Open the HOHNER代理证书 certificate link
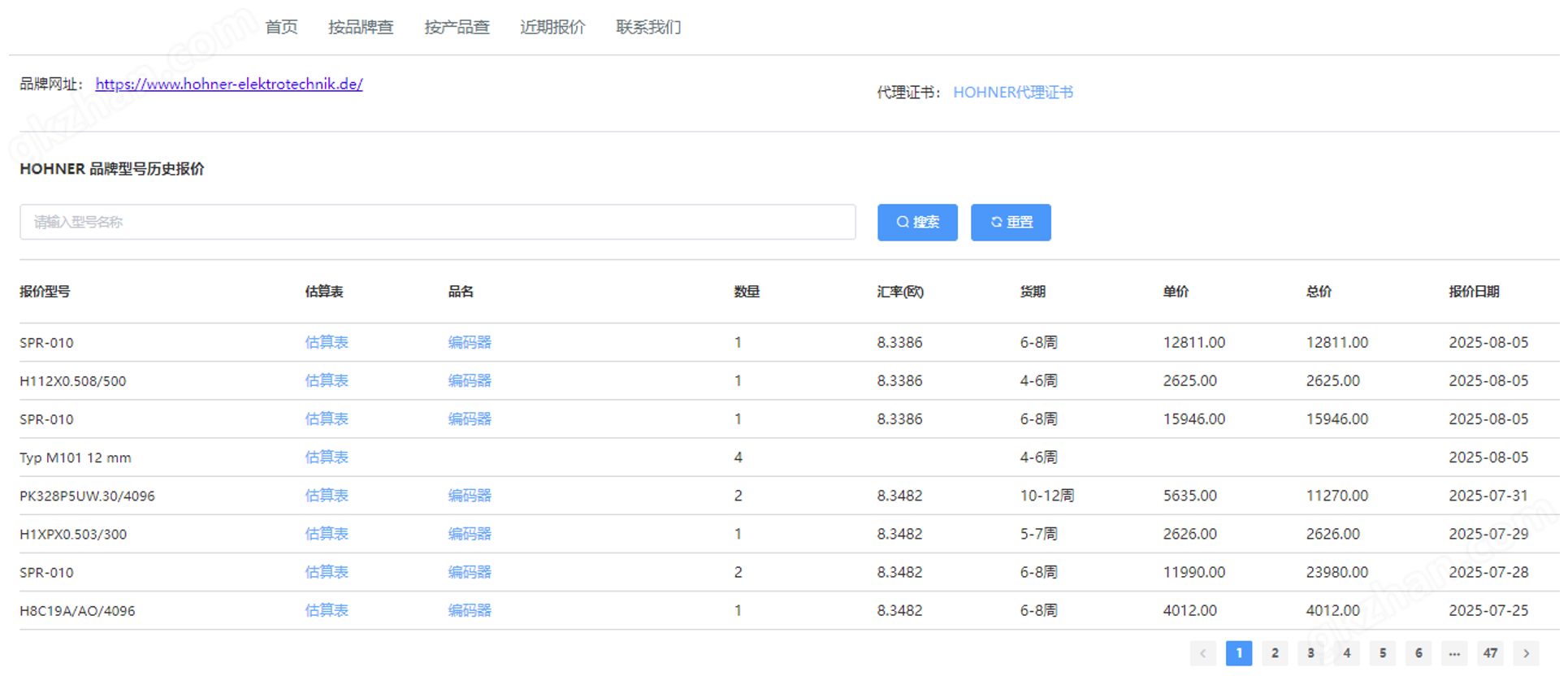Image resolution: width=1568 pixels, height=676 pixels. (x=1013, y=93)
